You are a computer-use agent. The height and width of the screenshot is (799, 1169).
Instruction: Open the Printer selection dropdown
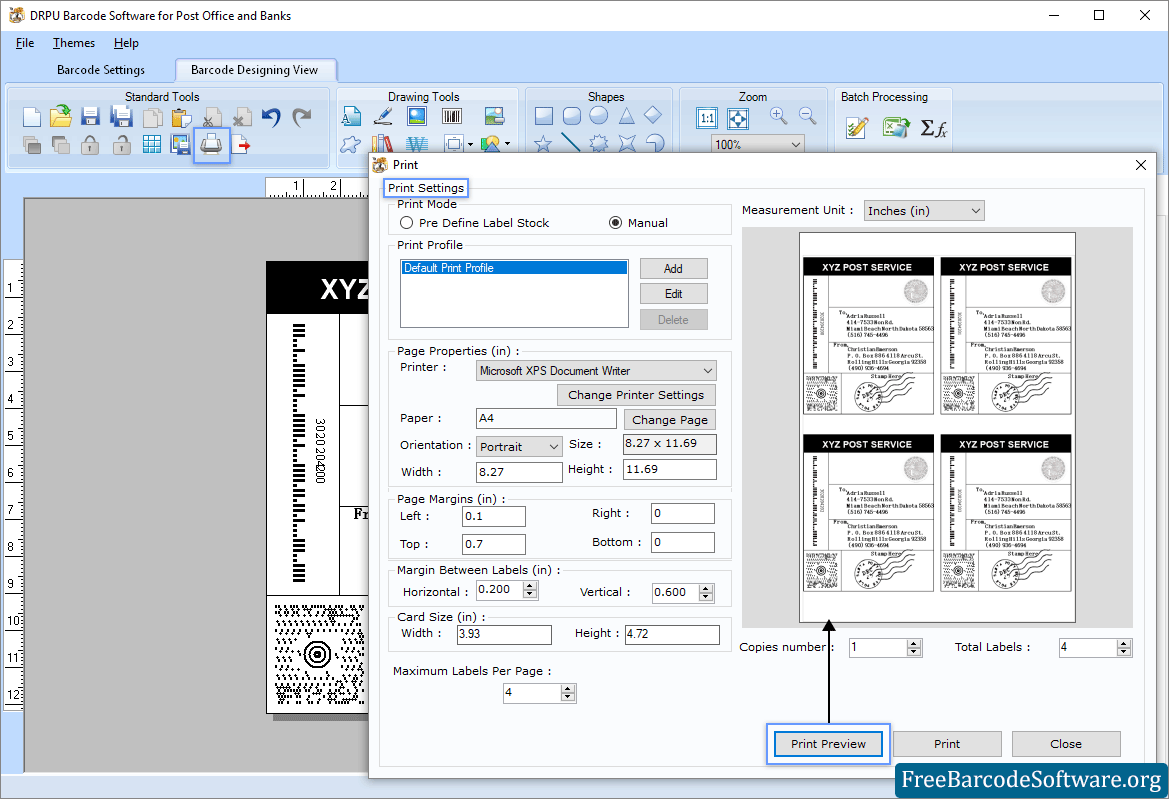tap(596, 370)
